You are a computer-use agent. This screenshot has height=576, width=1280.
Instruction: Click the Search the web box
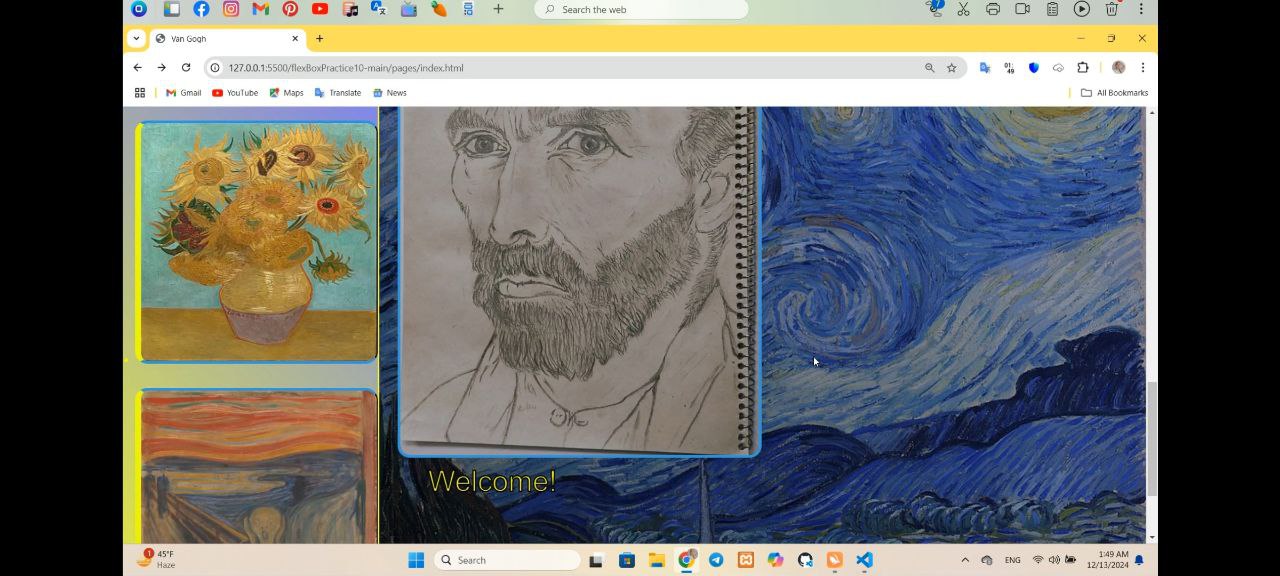coord(641,10)
